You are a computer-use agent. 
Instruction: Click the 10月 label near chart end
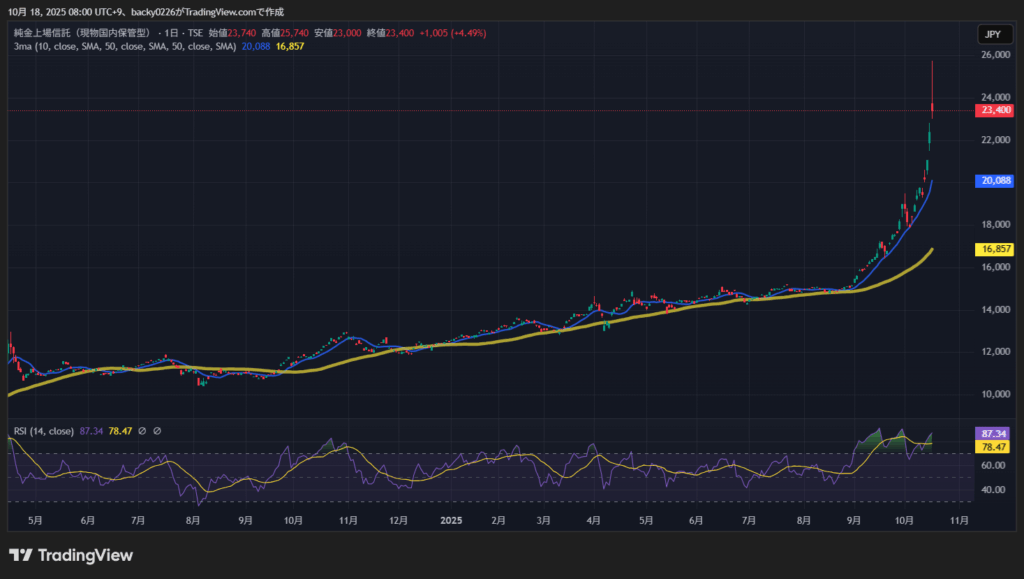click(x=904, y=520)
